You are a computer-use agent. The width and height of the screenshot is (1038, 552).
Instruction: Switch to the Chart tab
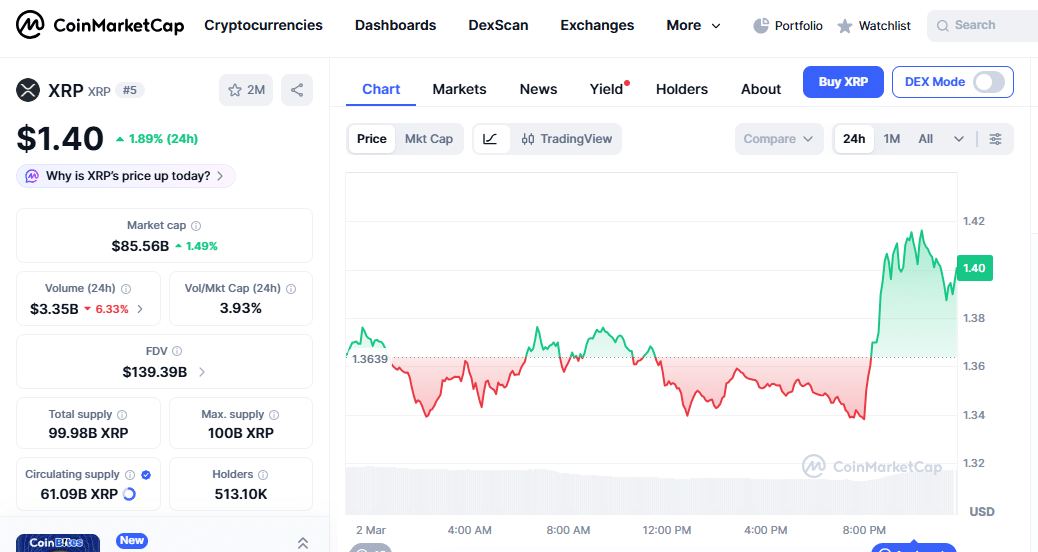coord(381,89)
